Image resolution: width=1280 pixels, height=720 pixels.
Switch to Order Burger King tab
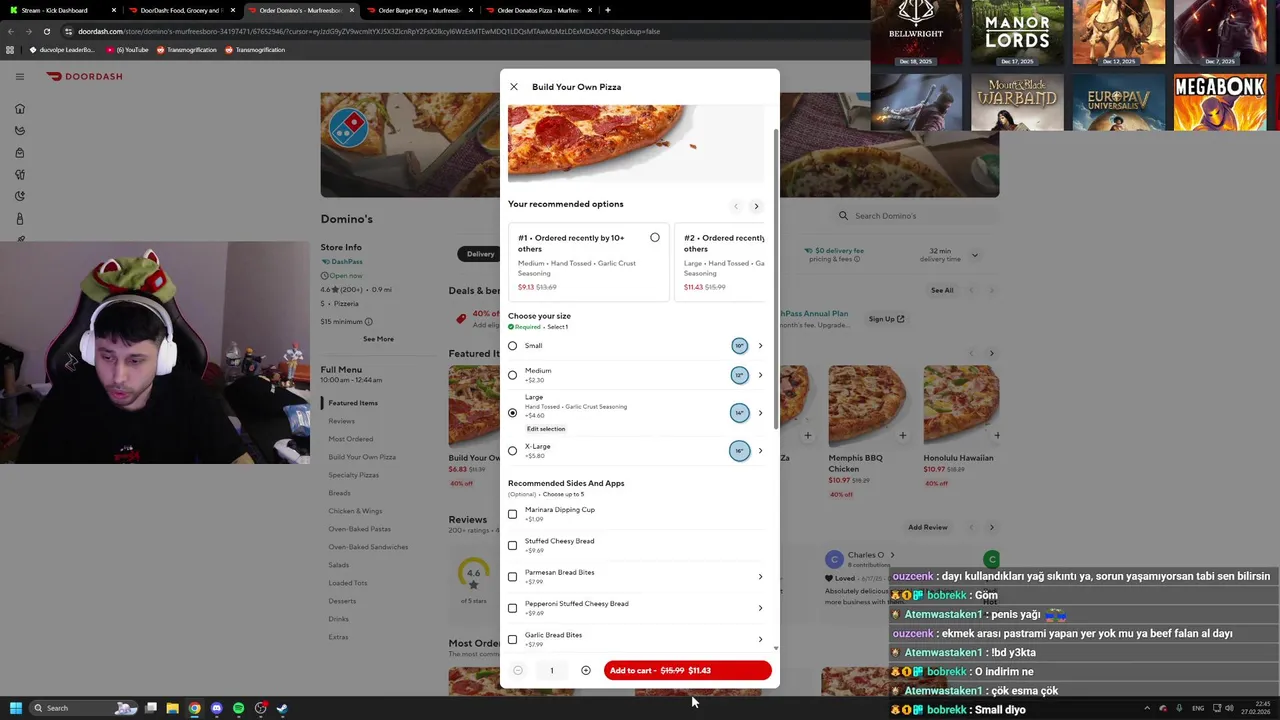pyautogui.click(x=419, y=10)
